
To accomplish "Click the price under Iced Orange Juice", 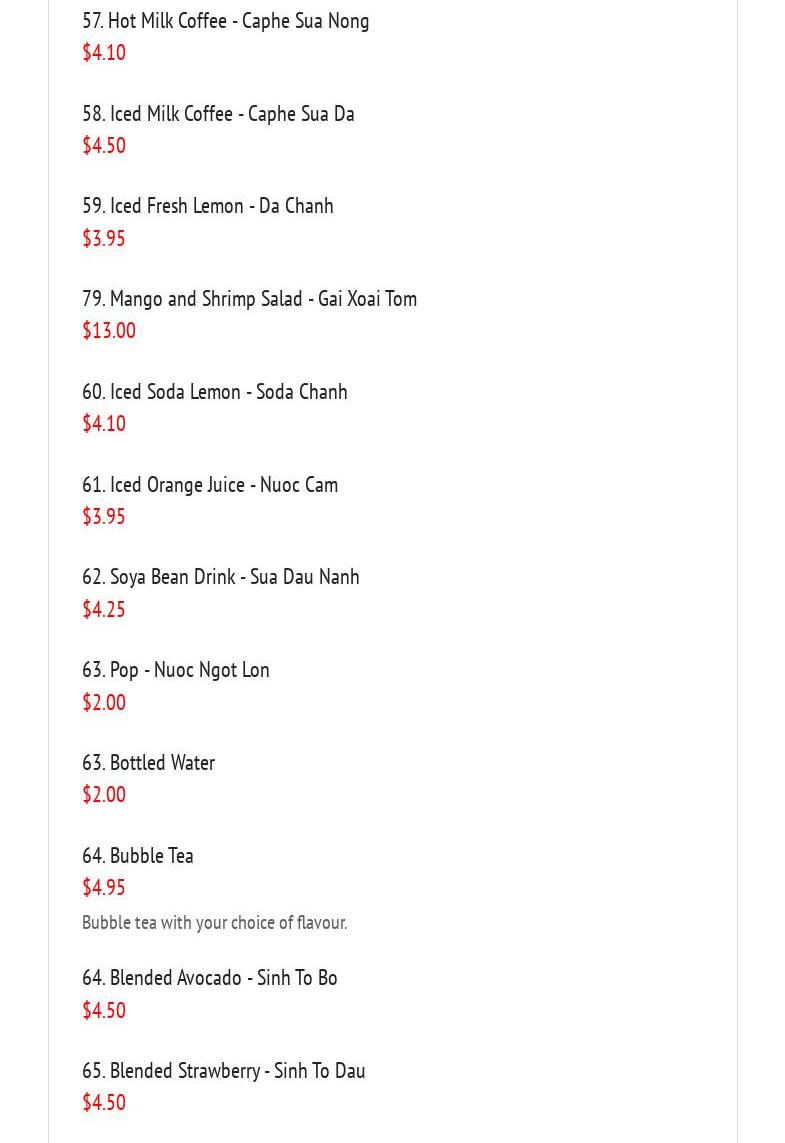I will pos(103,517).
